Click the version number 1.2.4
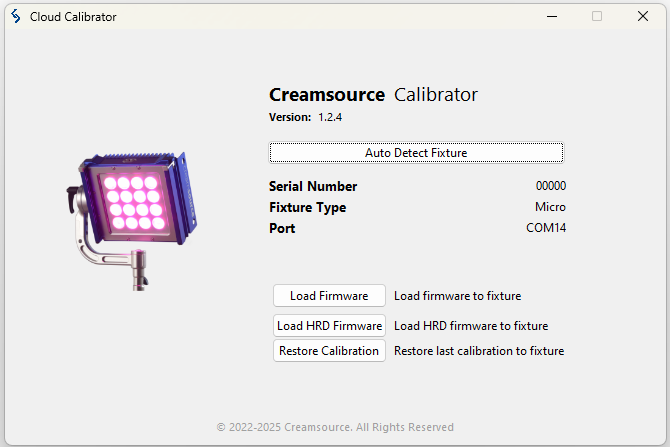This screenshot has width=670, height=447. (330, 117)
